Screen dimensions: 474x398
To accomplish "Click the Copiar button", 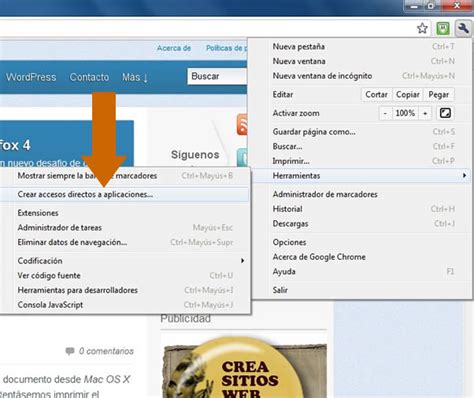I will 407,95.
